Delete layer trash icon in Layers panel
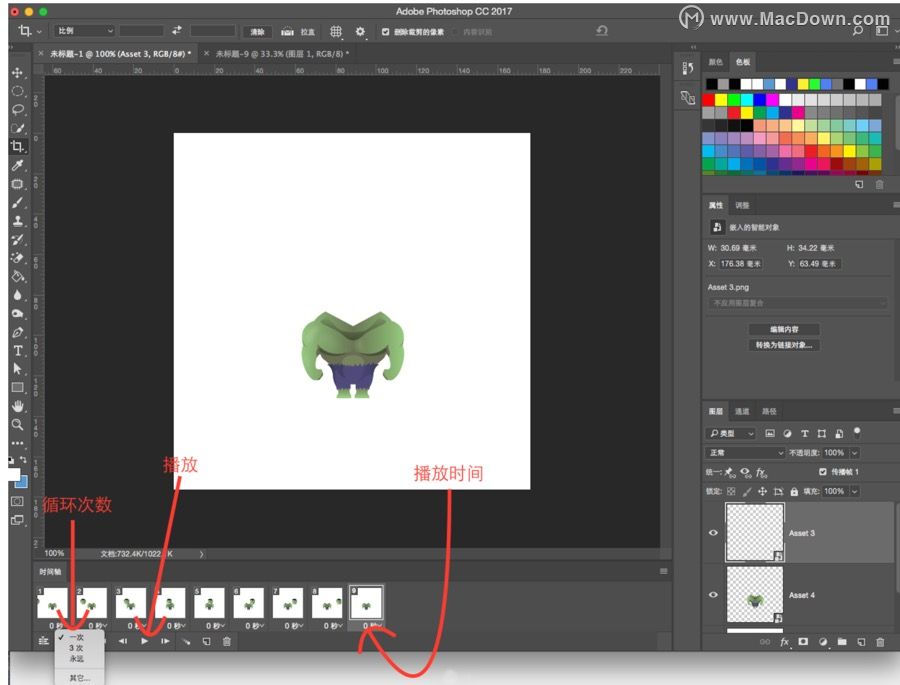The image size is (900, 685). (880, 642)
